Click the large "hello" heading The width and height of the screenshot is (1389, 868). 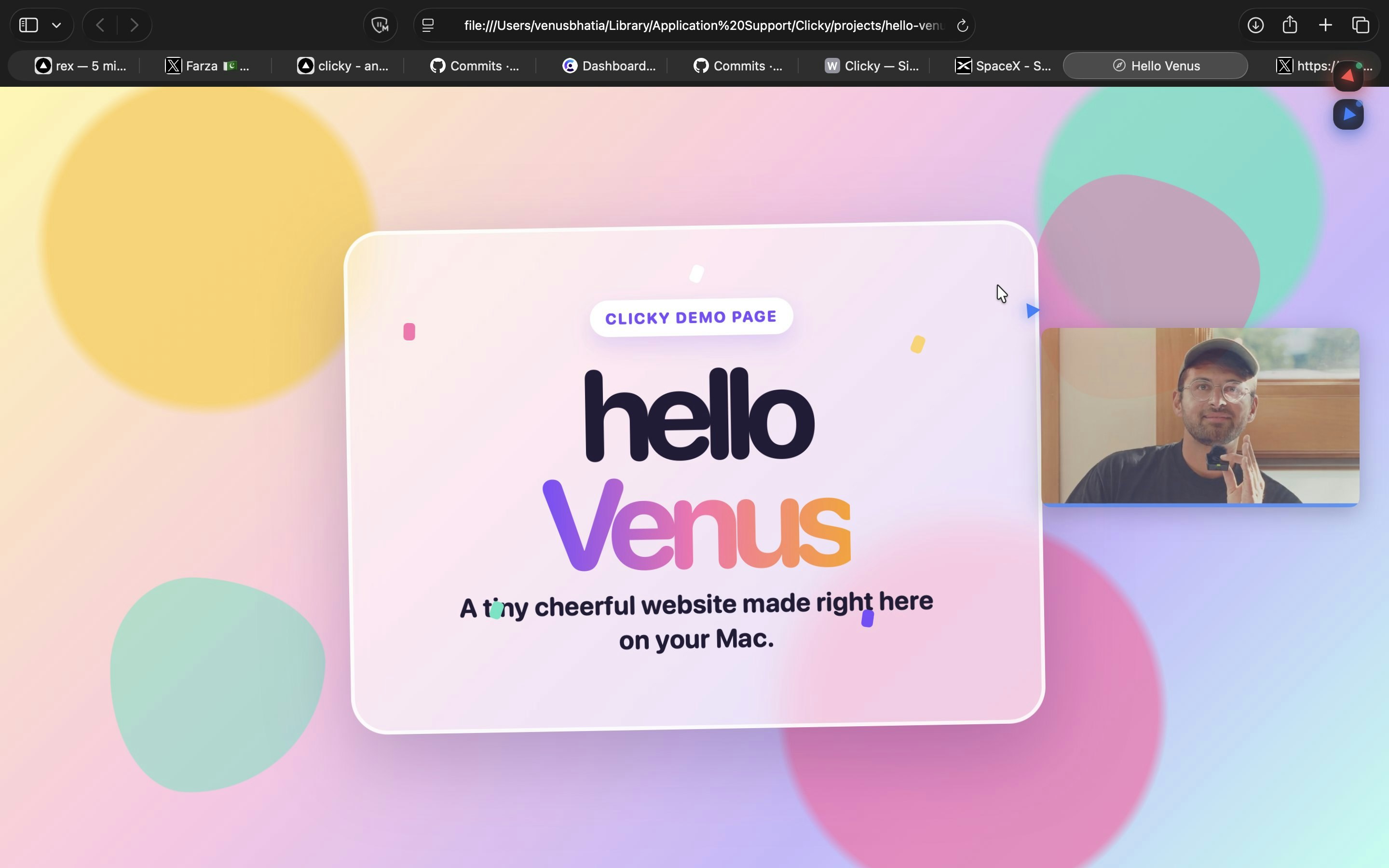click(699, 415)
